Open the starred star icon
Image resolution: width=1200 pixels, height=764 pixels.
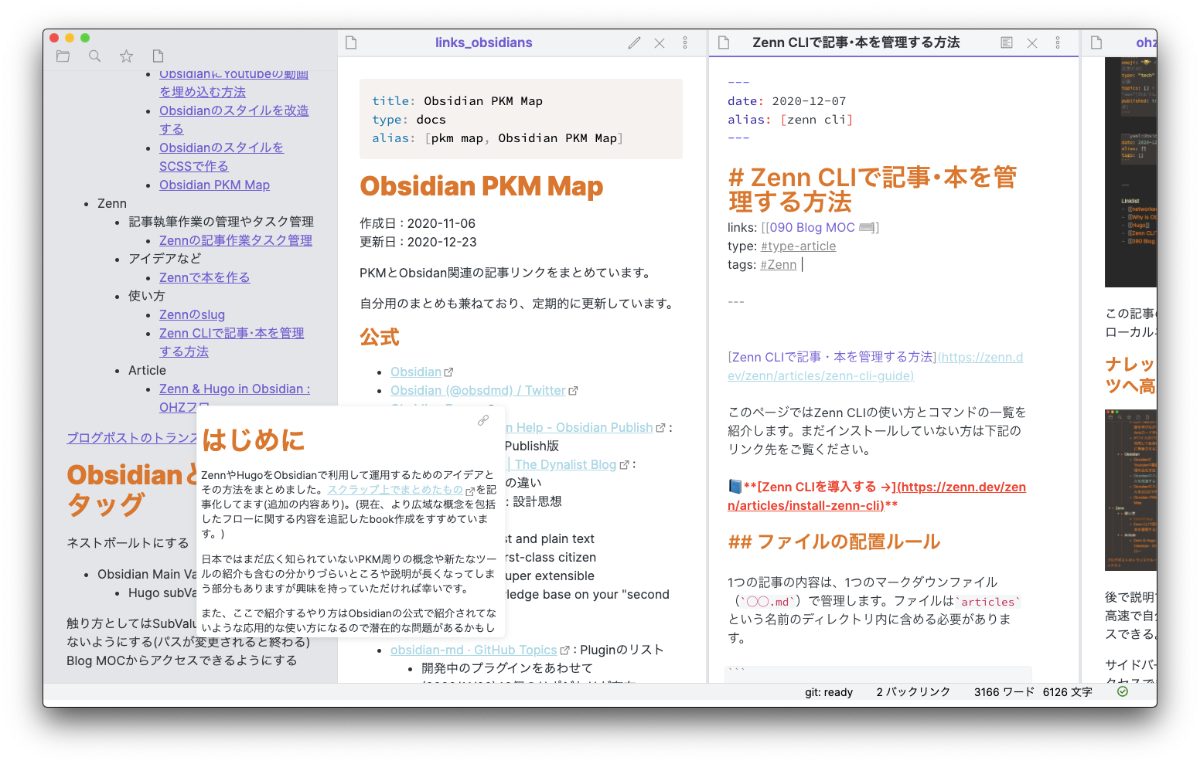[x=126, y=57]
